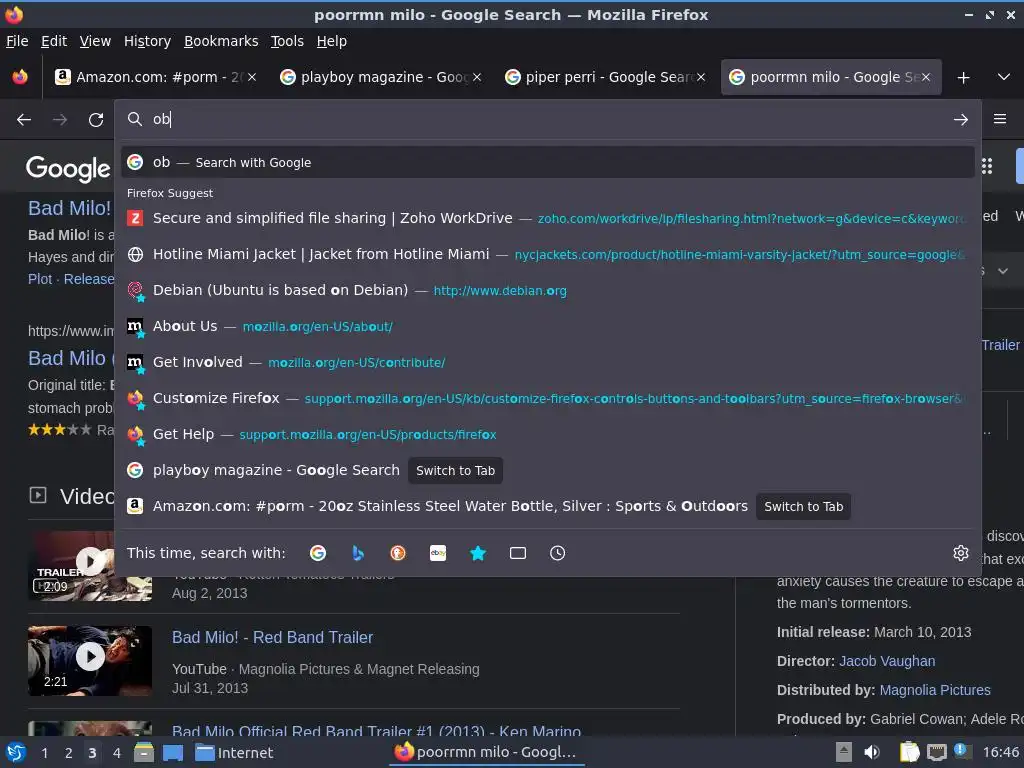Open the Tools menu
The height and width of the screenshot is (768, 1024).
287,41
